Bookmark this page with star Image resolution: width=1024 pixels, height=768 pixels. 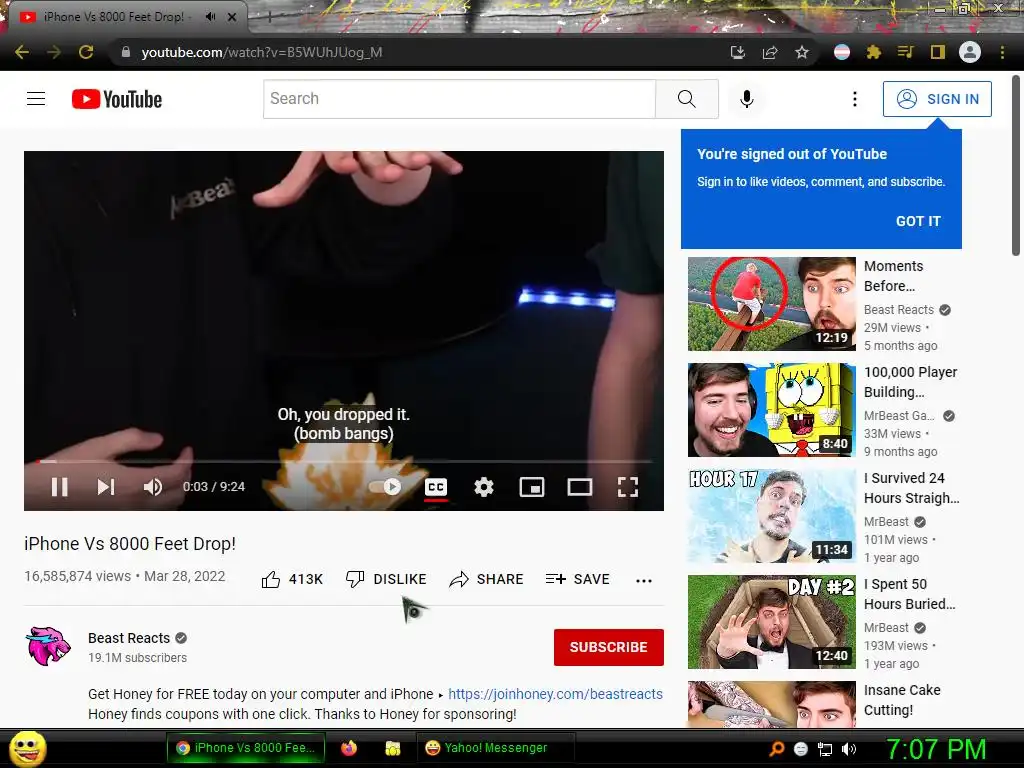coord(802,52)
